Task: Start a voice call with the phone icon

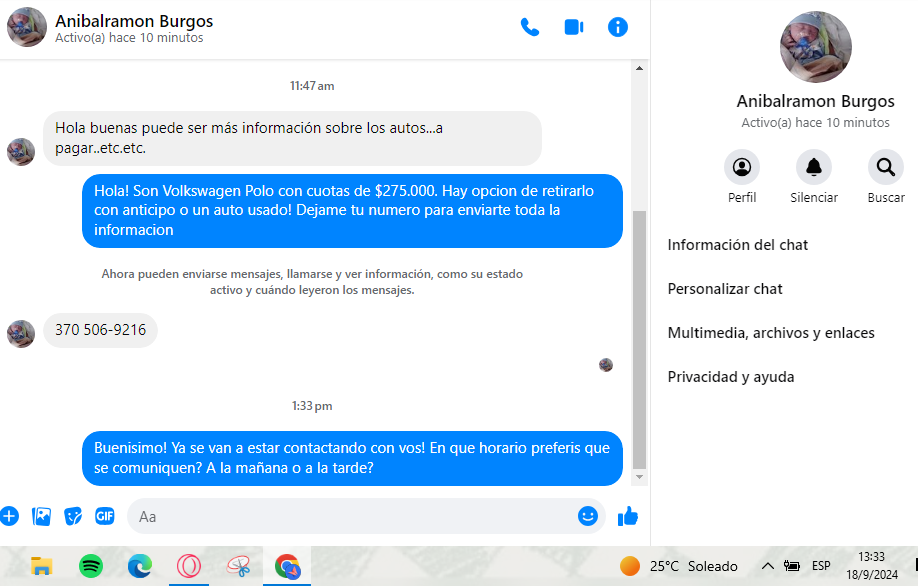Action: (530, 27)
